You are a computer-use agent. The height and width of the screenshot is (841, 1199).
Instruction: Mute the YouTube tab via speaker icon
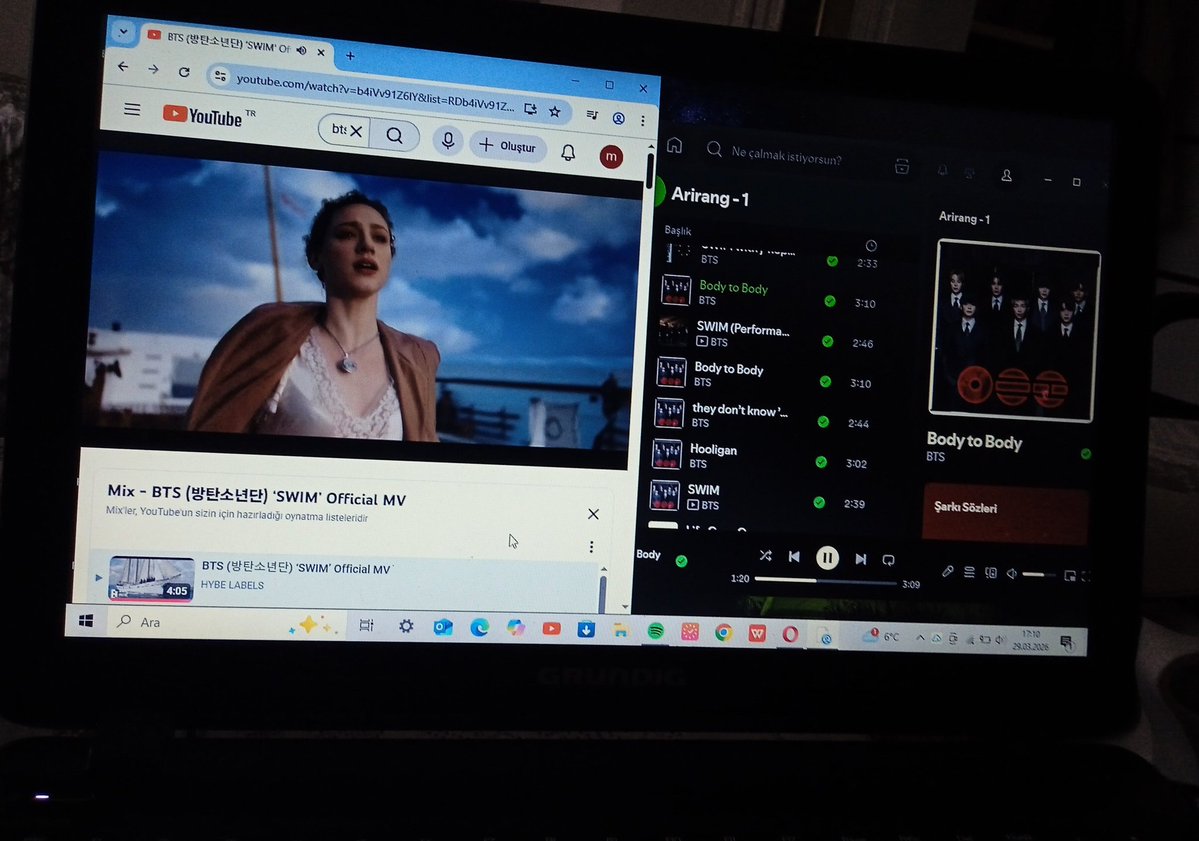coord(301,50)
